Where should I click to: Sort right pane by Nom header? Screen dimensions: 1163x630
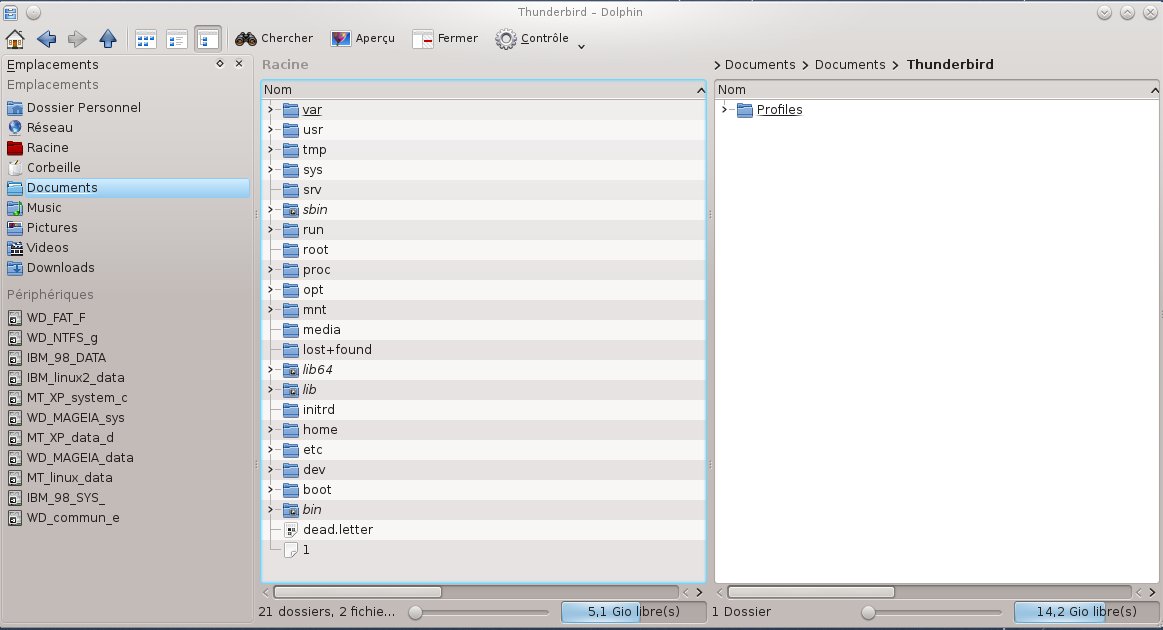937,90
